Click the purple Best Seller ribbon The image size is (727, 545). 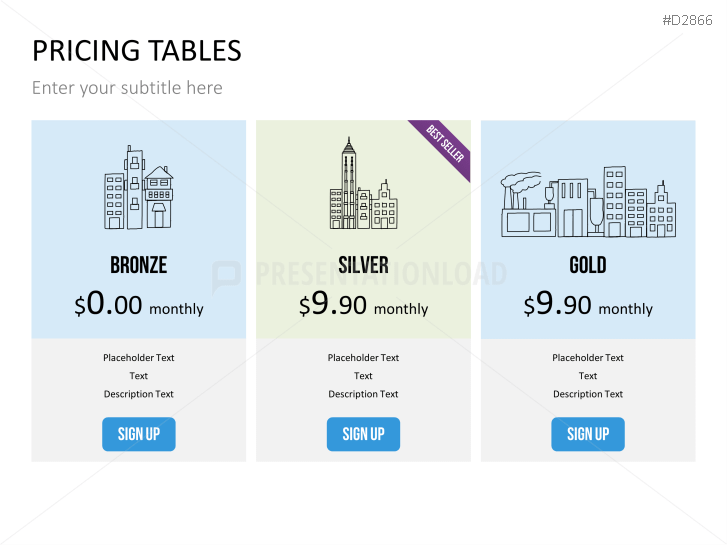446,146
